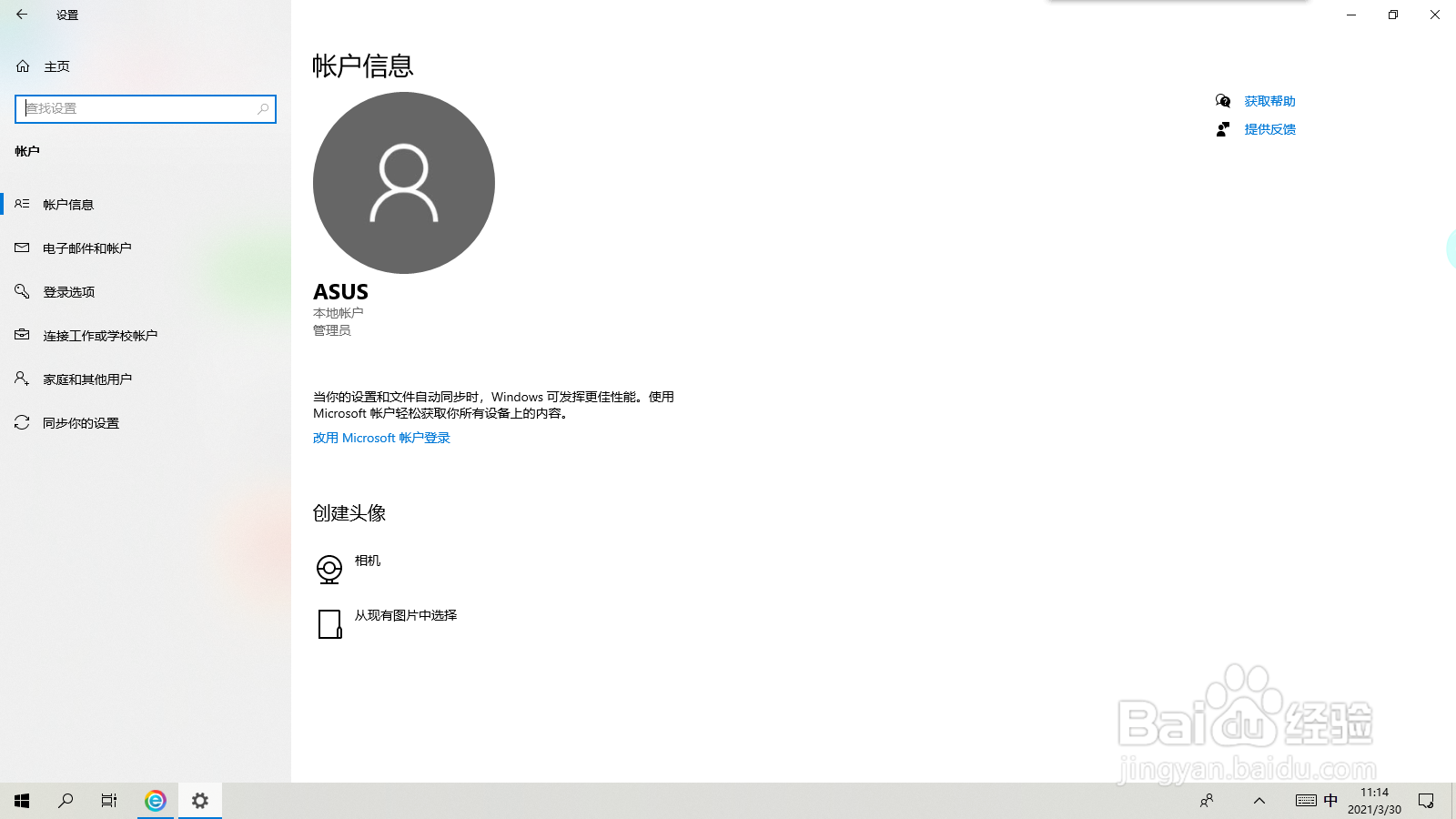The height and width of the screenshot is (819, 1456).
Task: Click the envelope icon for 电子邮件和帐户
Action: [x=22, y=248]
